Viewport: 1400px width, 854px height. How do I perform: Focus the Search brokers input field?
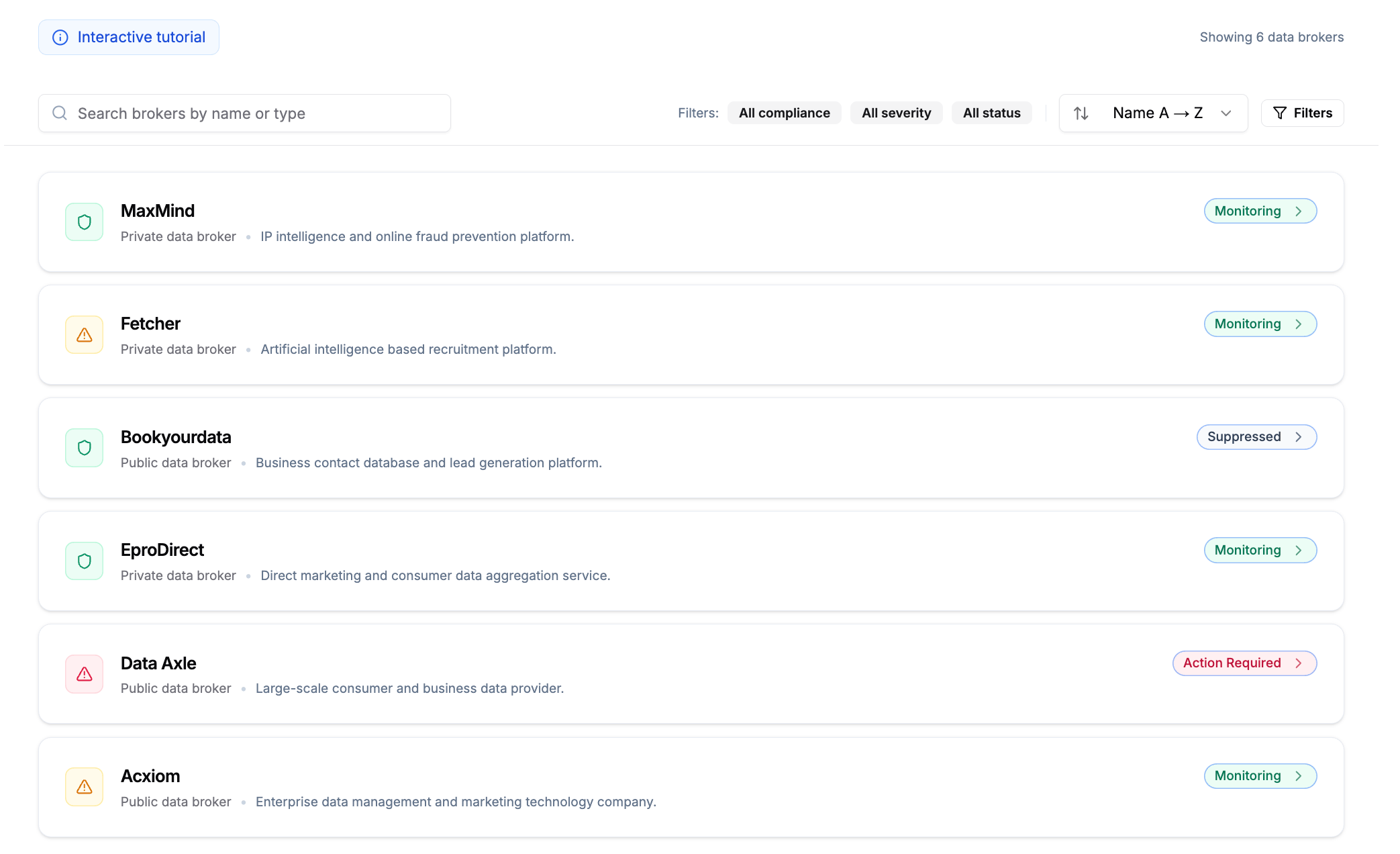coord(255,113)
